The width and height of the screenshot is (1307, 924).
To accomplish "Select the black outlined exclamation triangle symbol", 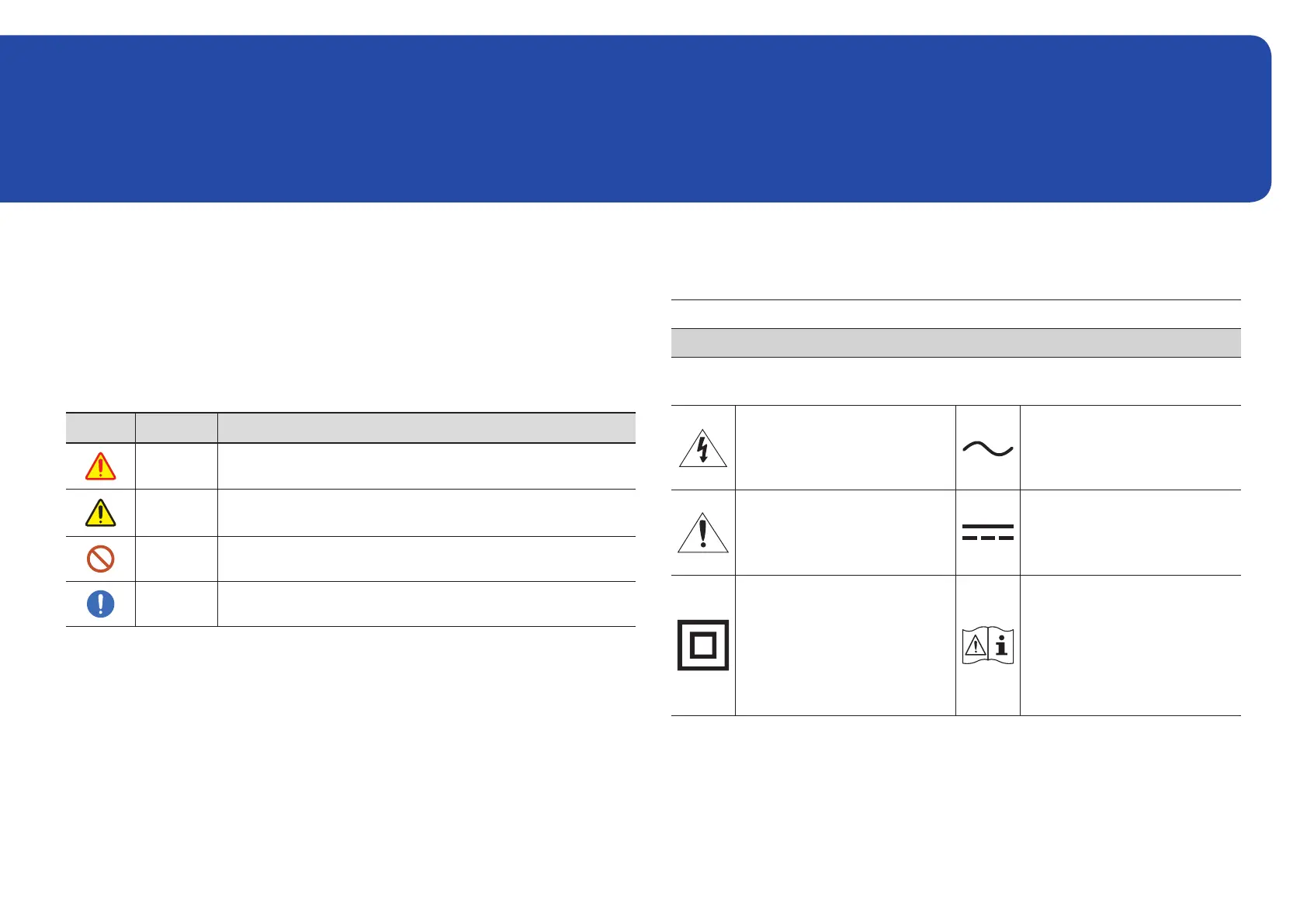I will [702, 533].
